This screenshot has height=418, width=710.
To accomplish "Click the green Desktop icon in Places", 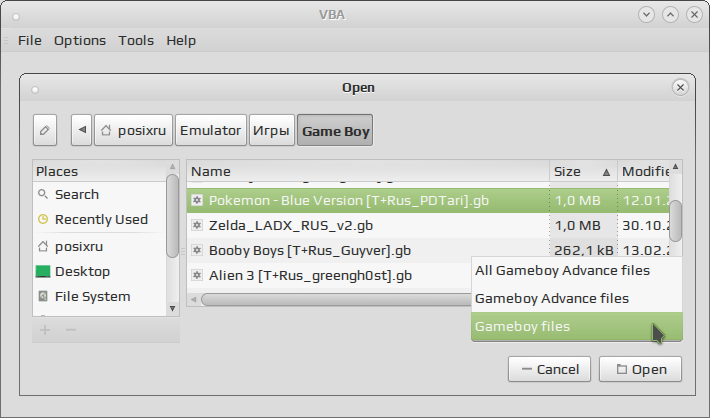I will click(43, 271).
